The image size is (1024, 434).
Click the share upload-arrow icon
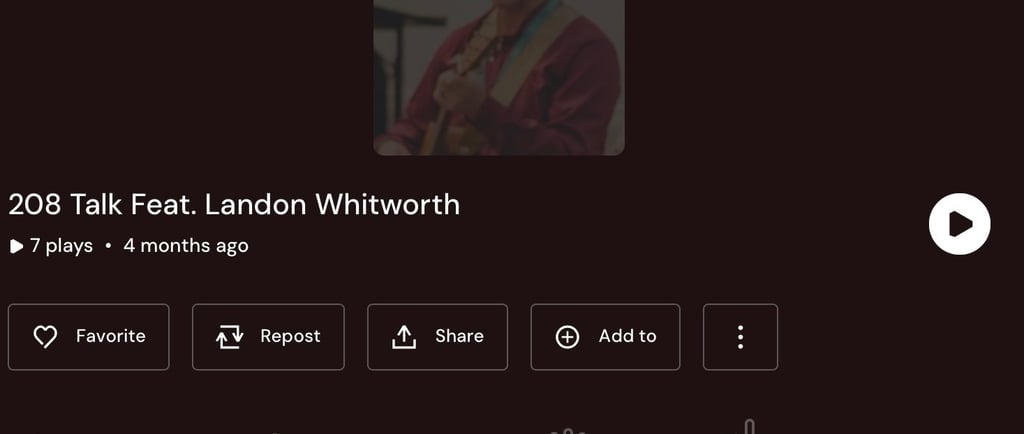[x=404, y=337]
